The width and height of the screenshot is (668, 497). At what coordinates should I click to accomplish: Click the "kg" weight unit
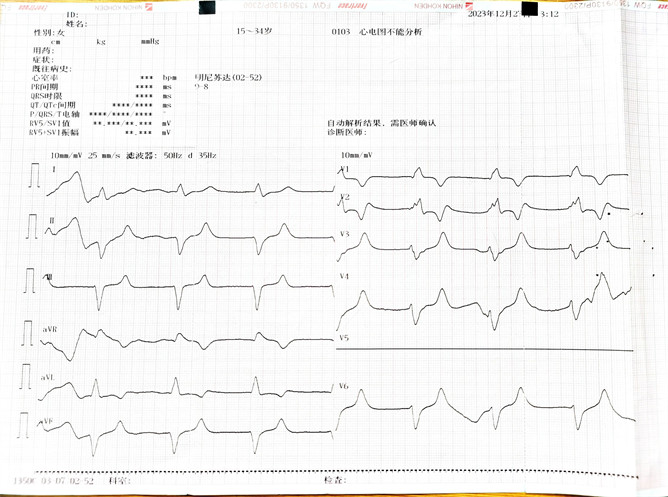(101, 42)
